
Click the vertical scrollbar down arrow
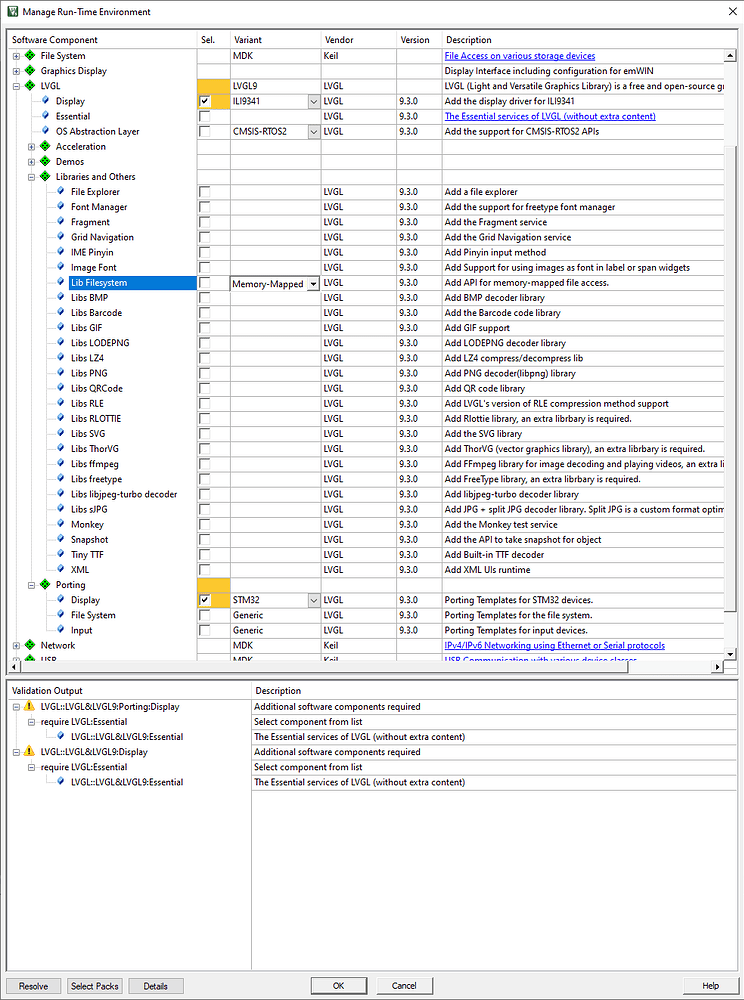(730, 654)
